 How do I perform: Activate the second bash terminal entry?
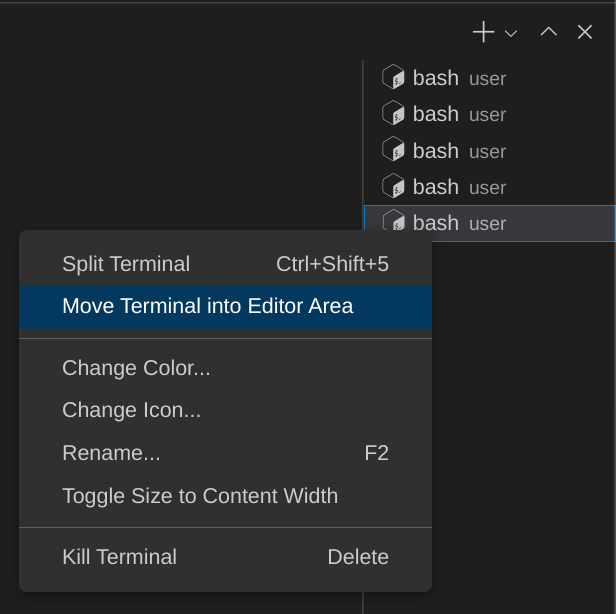tap(460, 114)
